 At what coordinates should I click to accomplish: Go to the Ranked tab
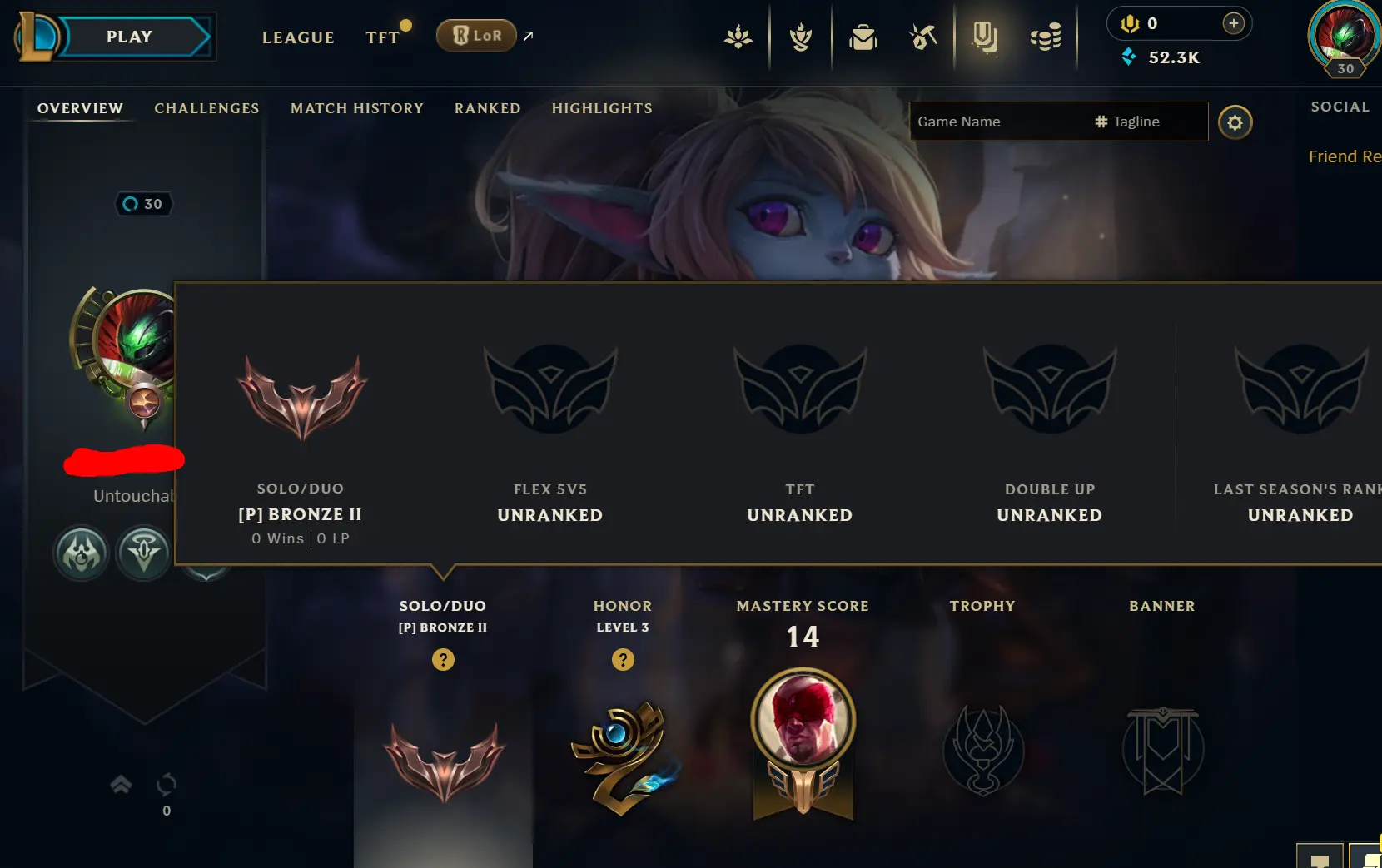pos(488,108)
